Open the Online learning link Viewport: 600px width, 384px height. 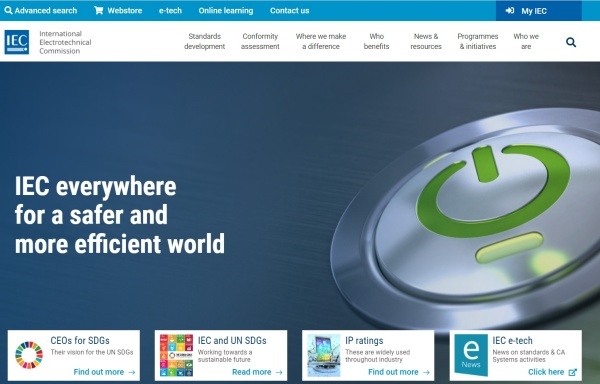226,11
